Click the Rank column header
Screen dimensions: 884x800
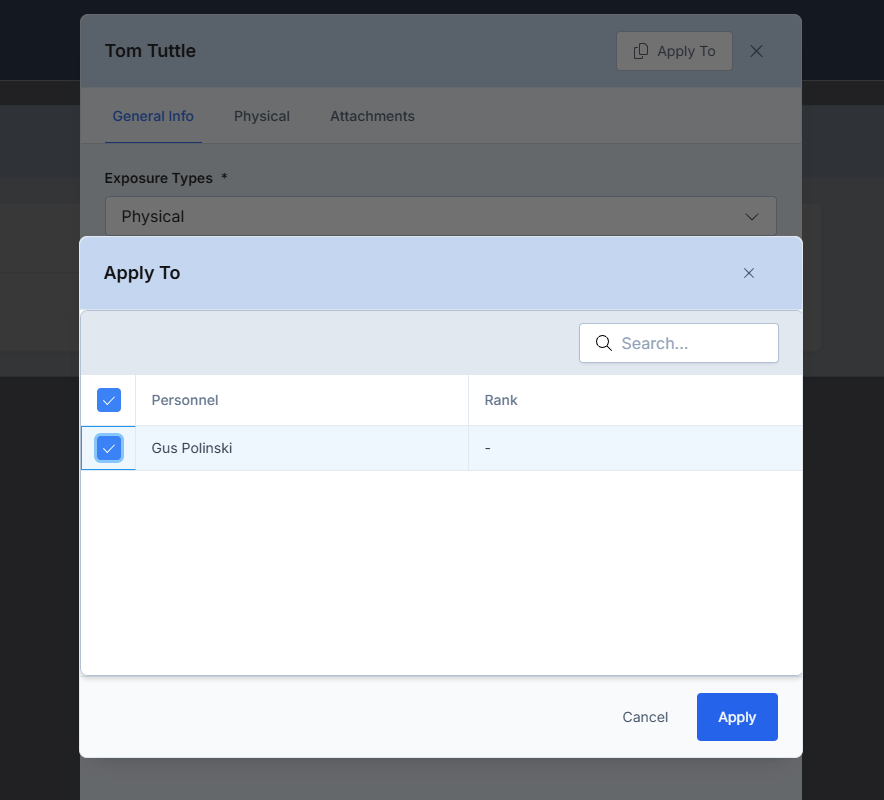(501, 400)
